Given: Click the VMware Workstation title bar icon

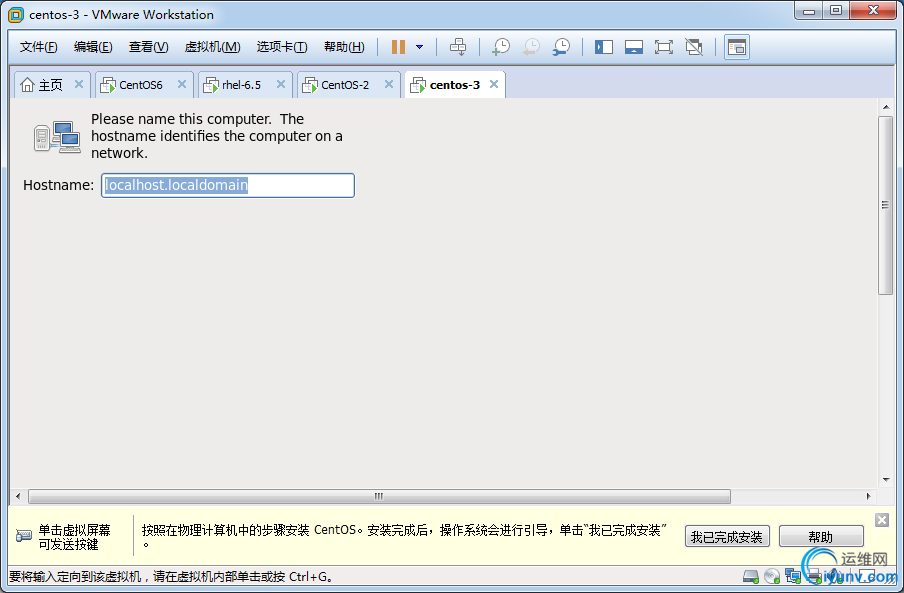Looking at the screenshot, I should [16, 15].
